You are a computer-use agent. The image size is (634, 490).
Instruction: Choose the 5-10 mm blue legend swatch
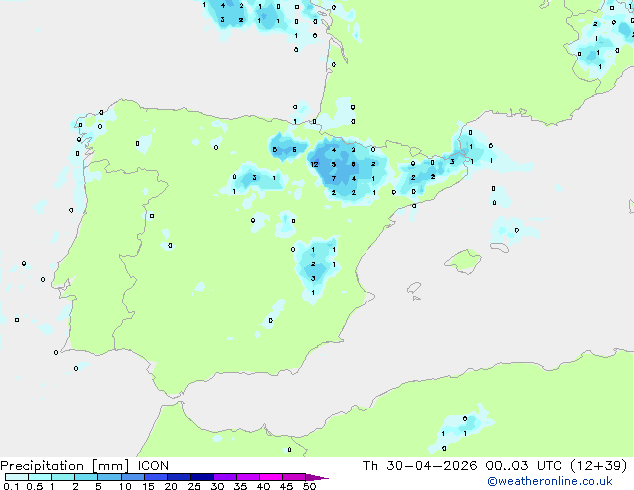click(110, 477)
